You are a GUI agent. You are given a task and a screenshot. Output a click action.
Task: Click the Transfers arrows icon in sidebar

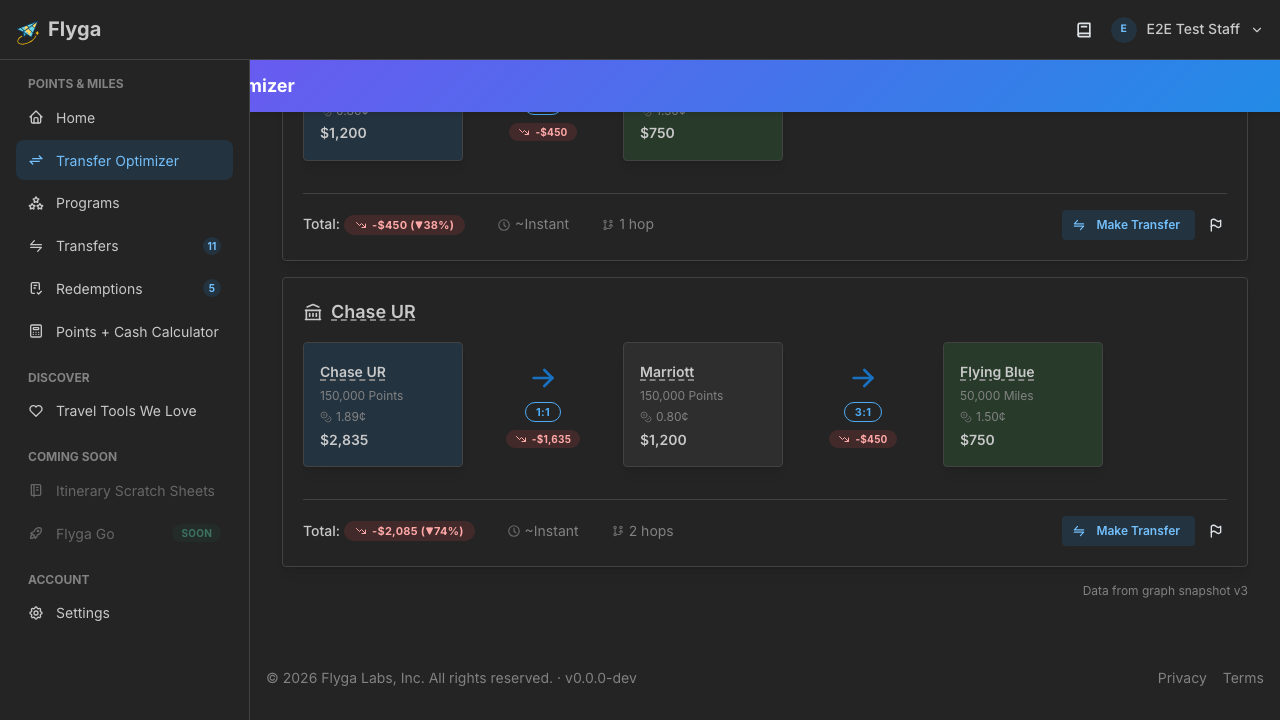coord(36,246)
